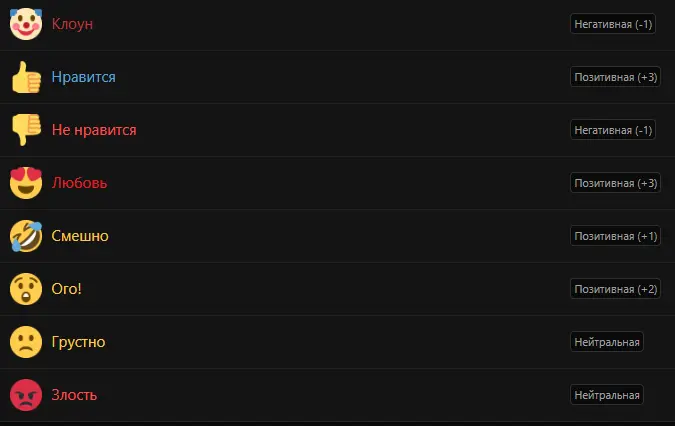Open the "Нравится" reaction link

click(x=83, y=77)
